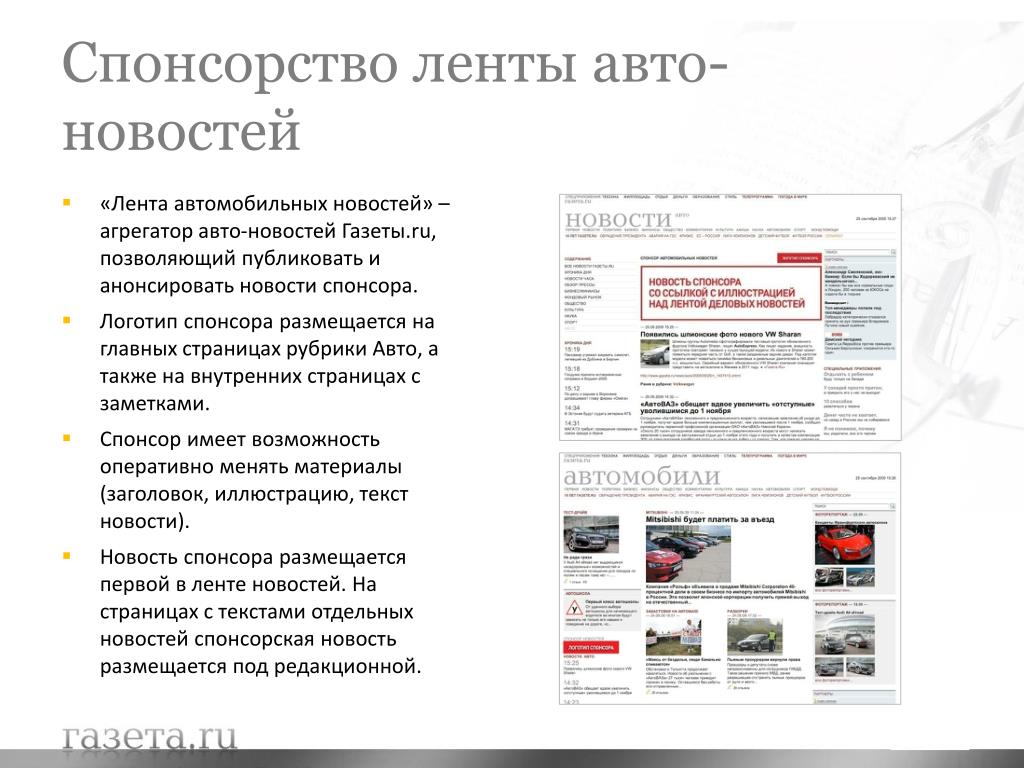Click the 'автомобили' page logo heading

(642, 476)
